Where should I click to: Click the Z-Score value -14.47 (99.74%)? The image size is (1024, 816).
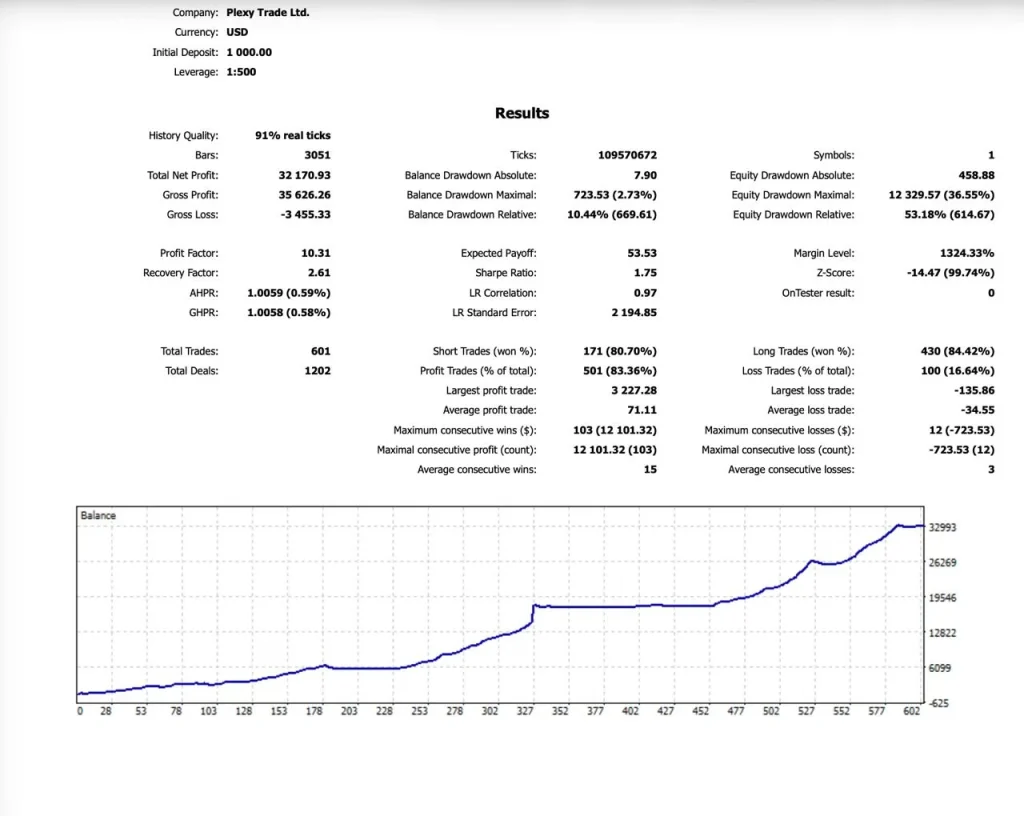pos(950,273)
